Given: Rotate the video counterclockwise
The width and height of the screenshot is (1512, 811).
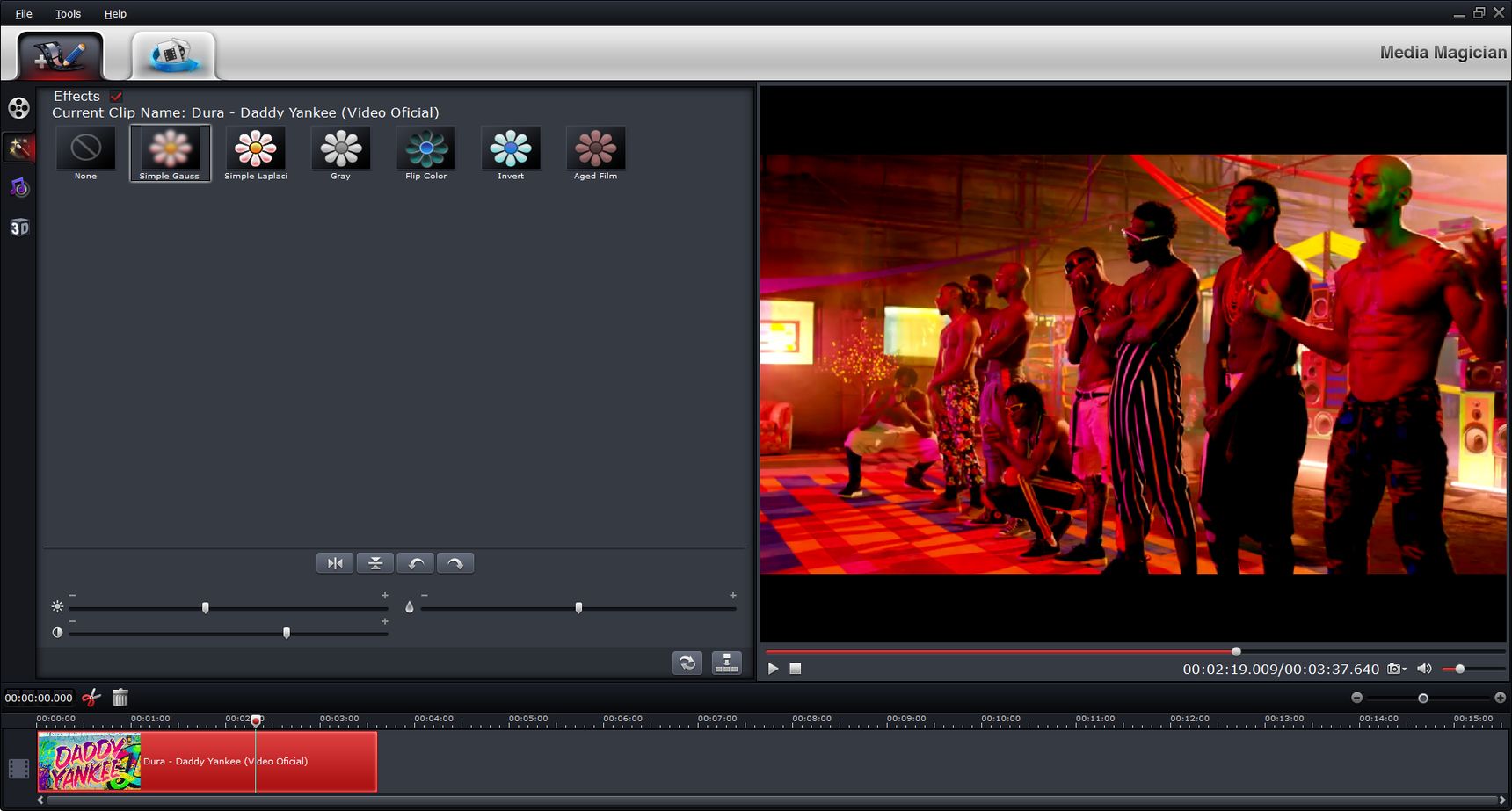Looking at the screenshot, I should 416,563.
